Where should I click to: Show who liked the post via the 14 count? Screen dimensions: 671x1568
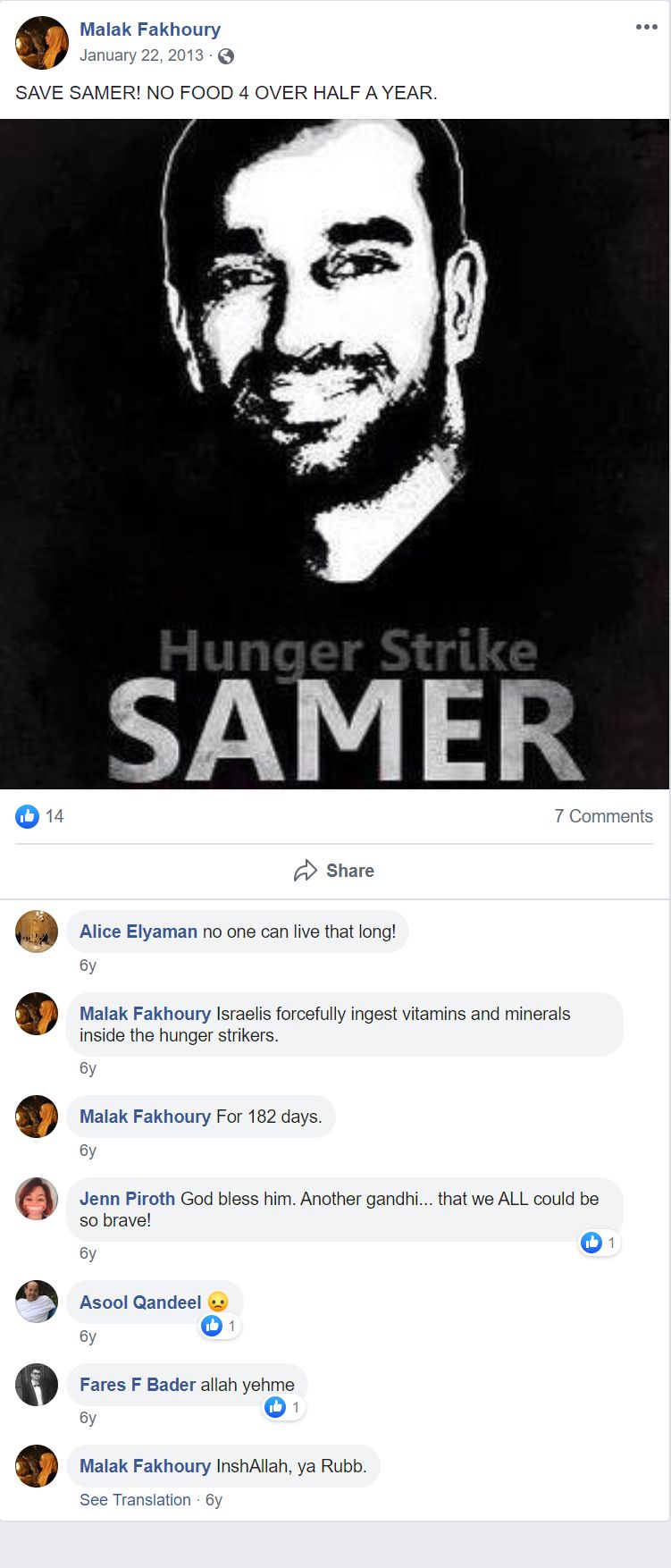pyautogui.click(x=55, y=816)
